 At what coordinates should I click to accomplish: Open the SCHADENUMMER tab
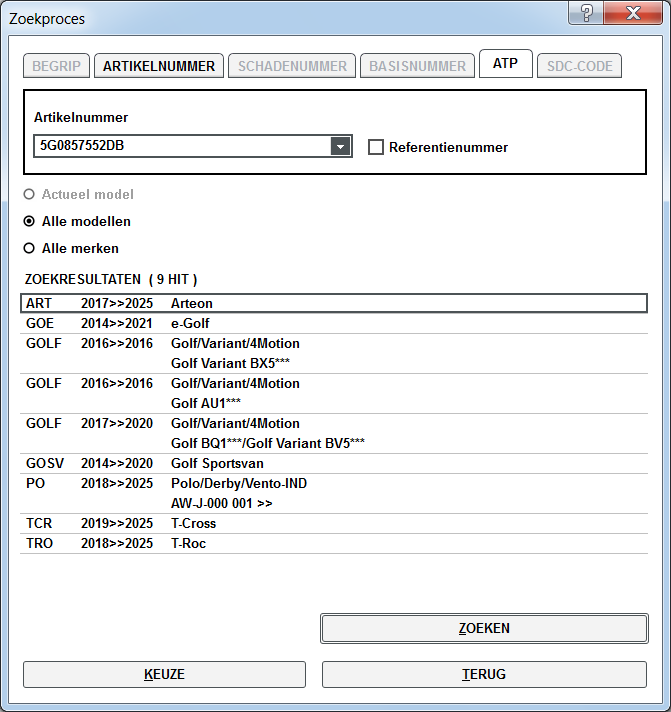(x=292, y=66)
